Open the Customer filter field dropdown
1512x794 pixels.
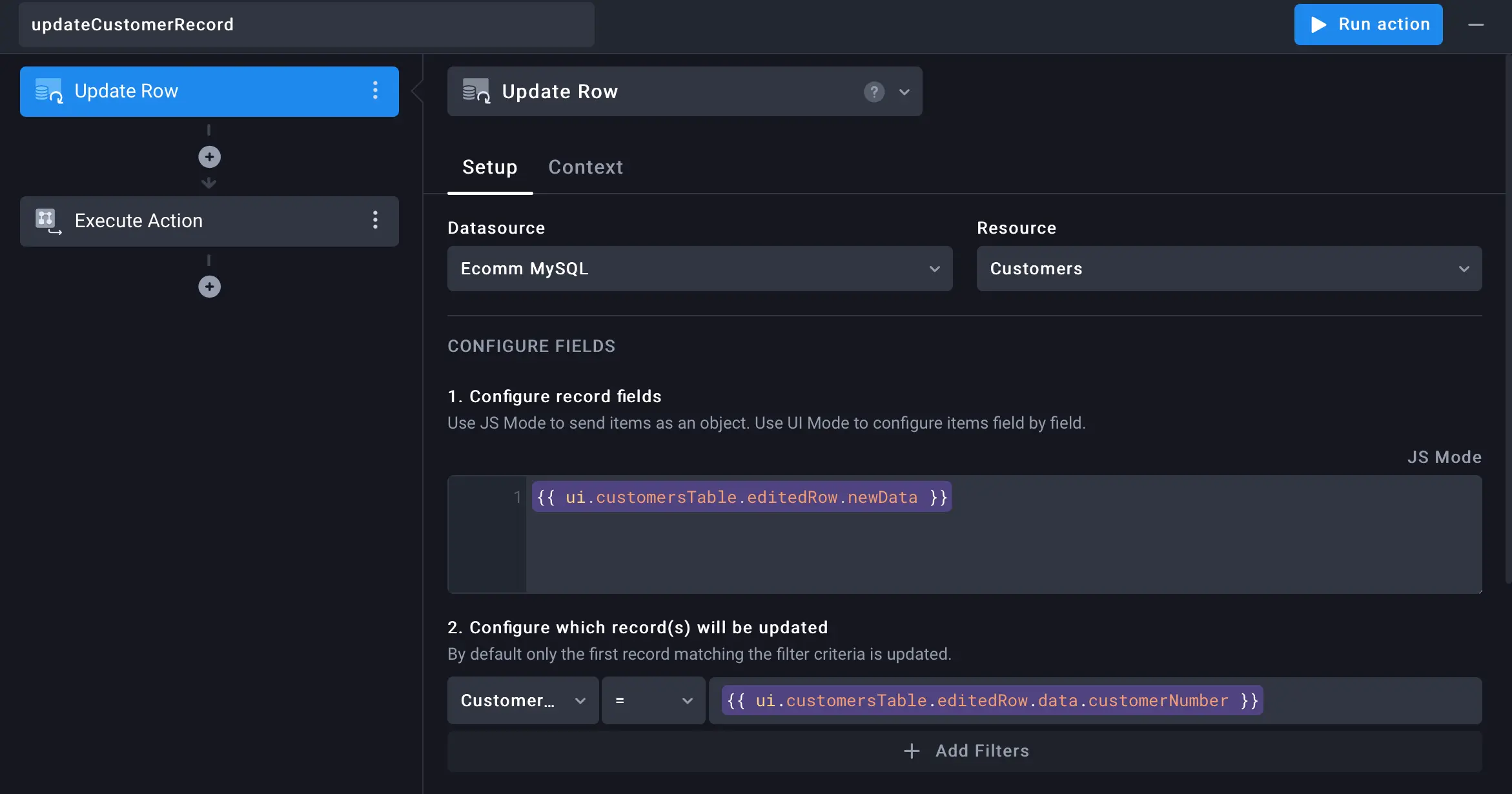(523, 700)
